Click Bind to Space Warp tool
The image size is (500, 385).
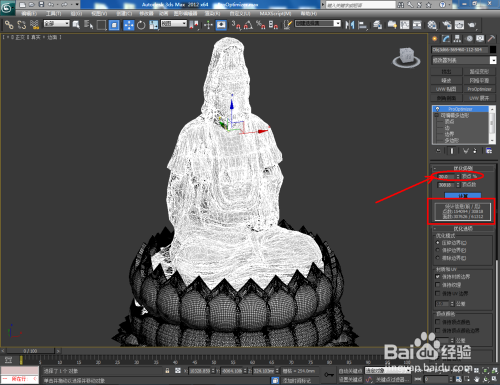point(34,25)
